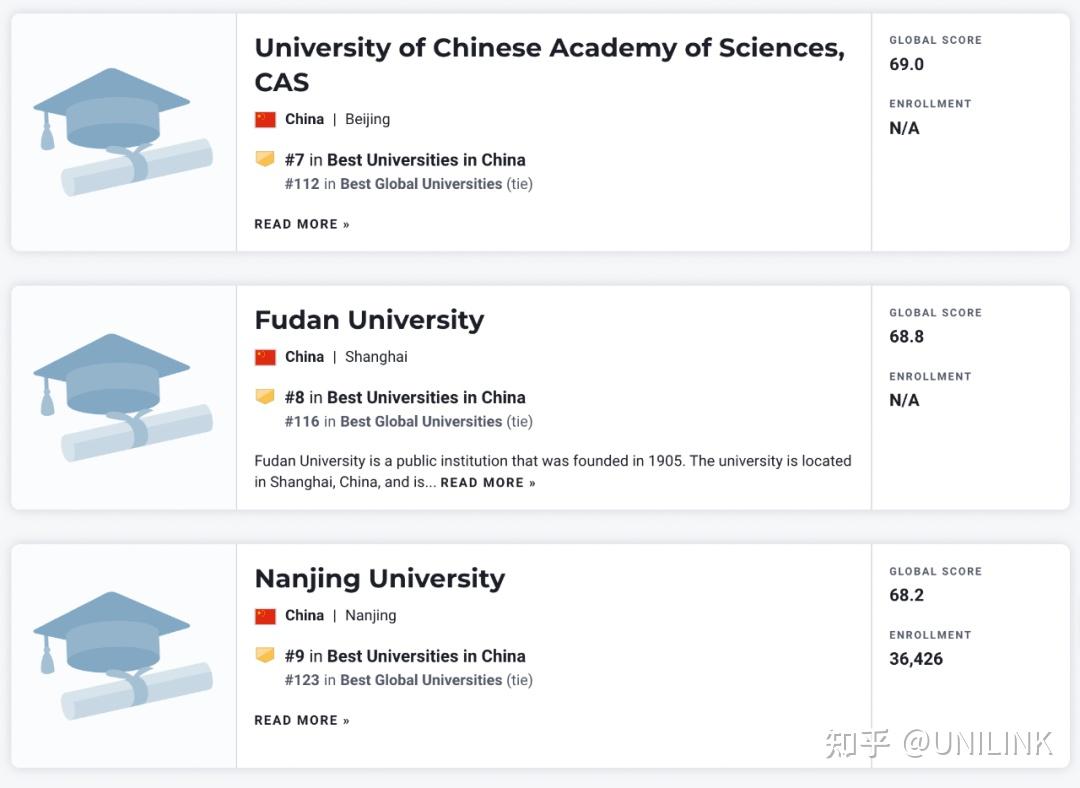Click the graduation cap icon for CAS
This screenshot has height=788, width=1080.
pos(123,132)
